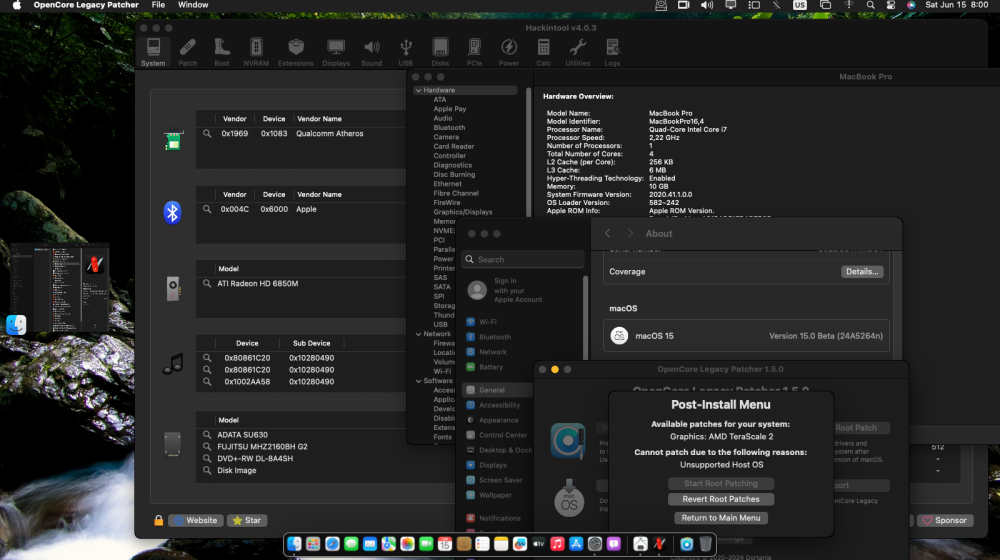
Task: Open the USB section in Hackintool toolbar
Action: 406,52
